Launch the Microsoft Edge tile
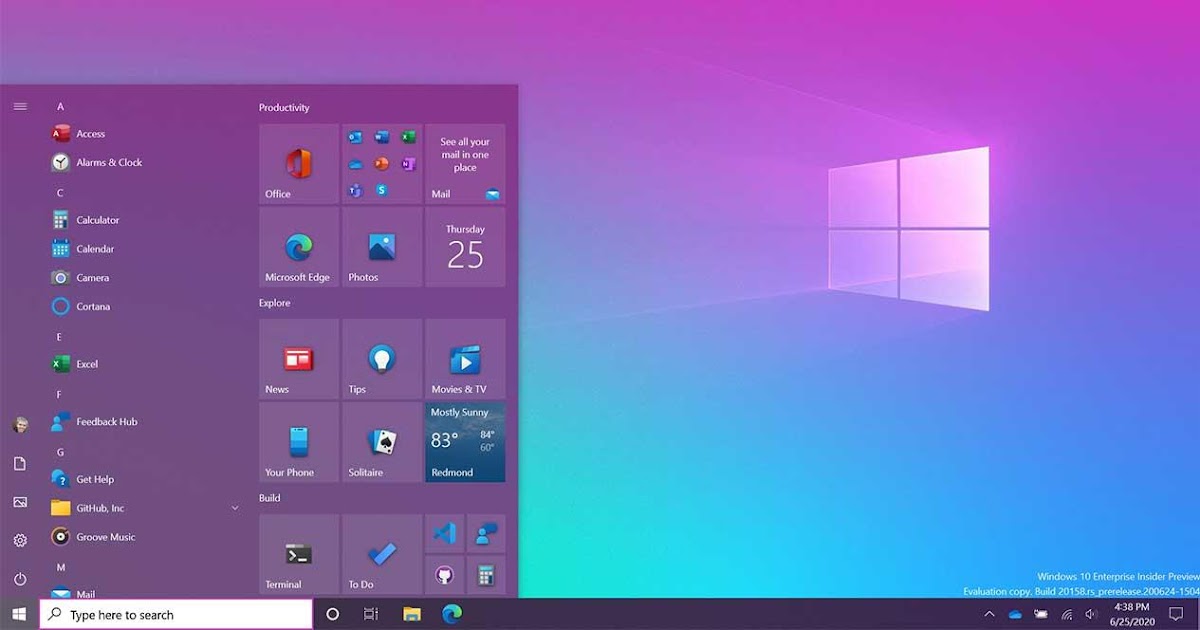 pos(299,247)
